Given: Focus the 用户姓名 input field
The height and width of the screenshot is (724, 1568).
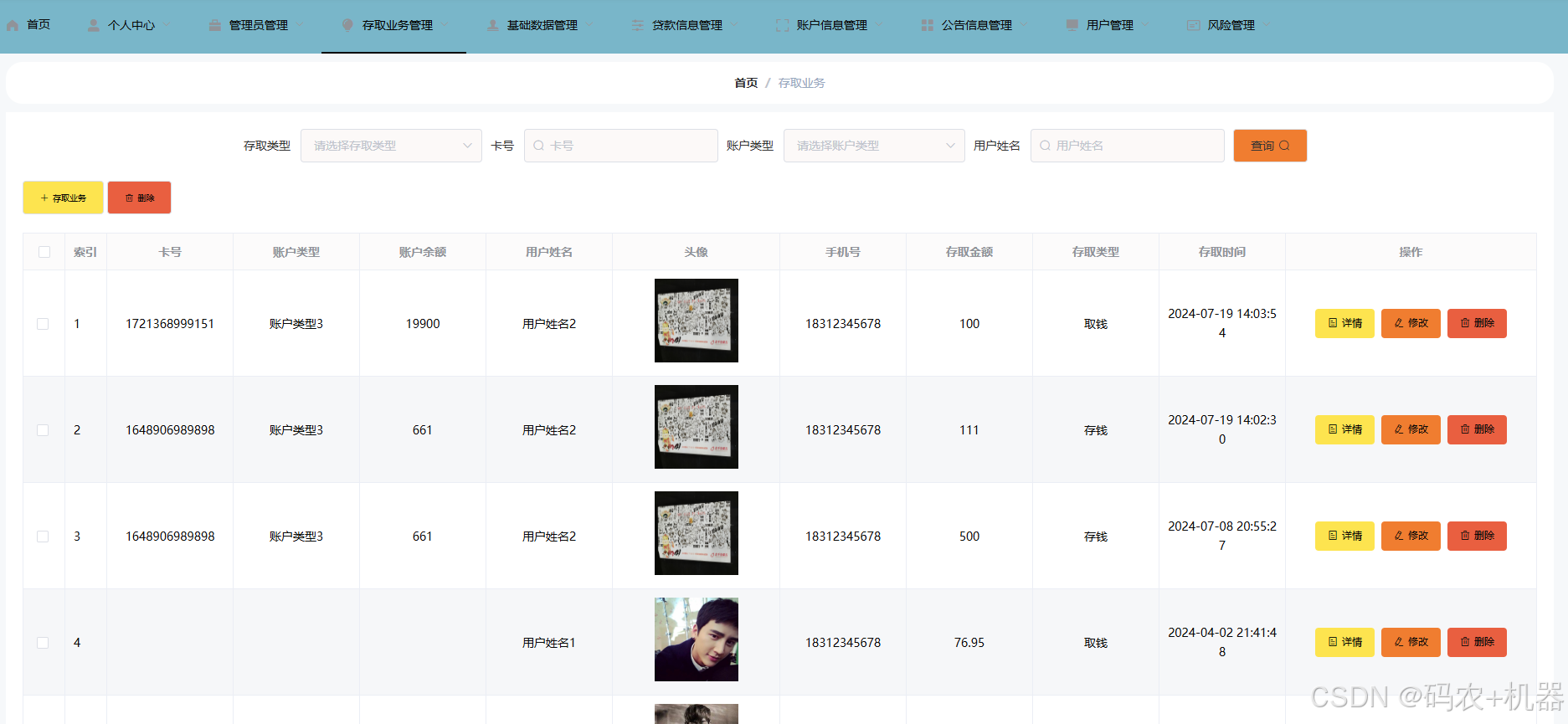Looking at the screenshot, I should pyautogui.click(x=1128, y=146).
